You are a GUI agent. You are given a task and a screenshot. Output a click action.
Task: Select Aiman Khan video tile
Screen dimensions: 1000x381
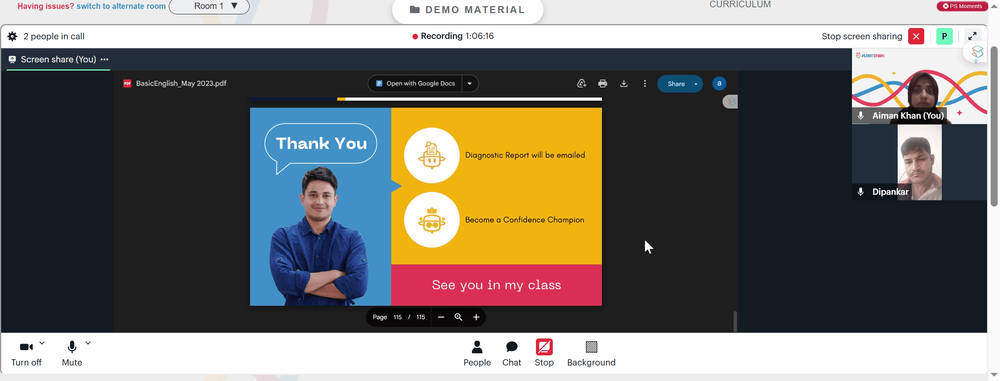[x=919, y=86]
